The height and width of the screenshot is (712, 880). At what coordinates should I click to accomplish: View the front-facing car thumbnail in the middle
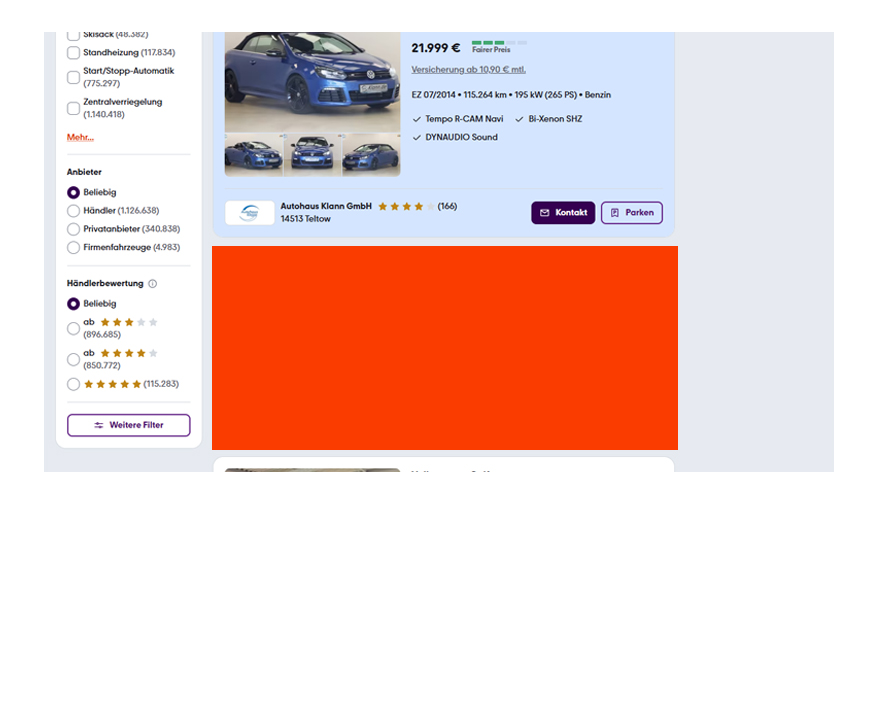[x=312, y=155]
